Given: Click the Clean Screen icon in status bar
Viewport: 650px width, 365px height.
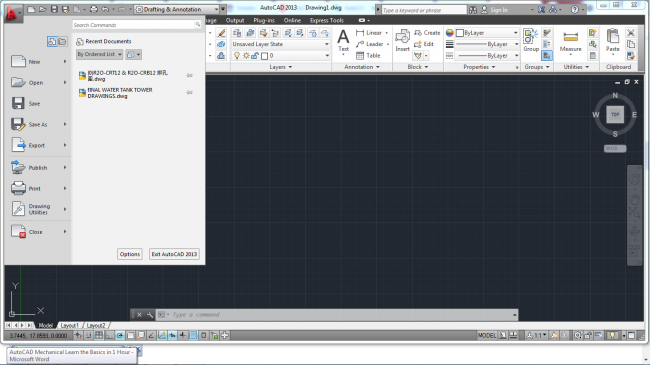Looking at the screenshot, I should pyautogui.click(x=631, y=336).
